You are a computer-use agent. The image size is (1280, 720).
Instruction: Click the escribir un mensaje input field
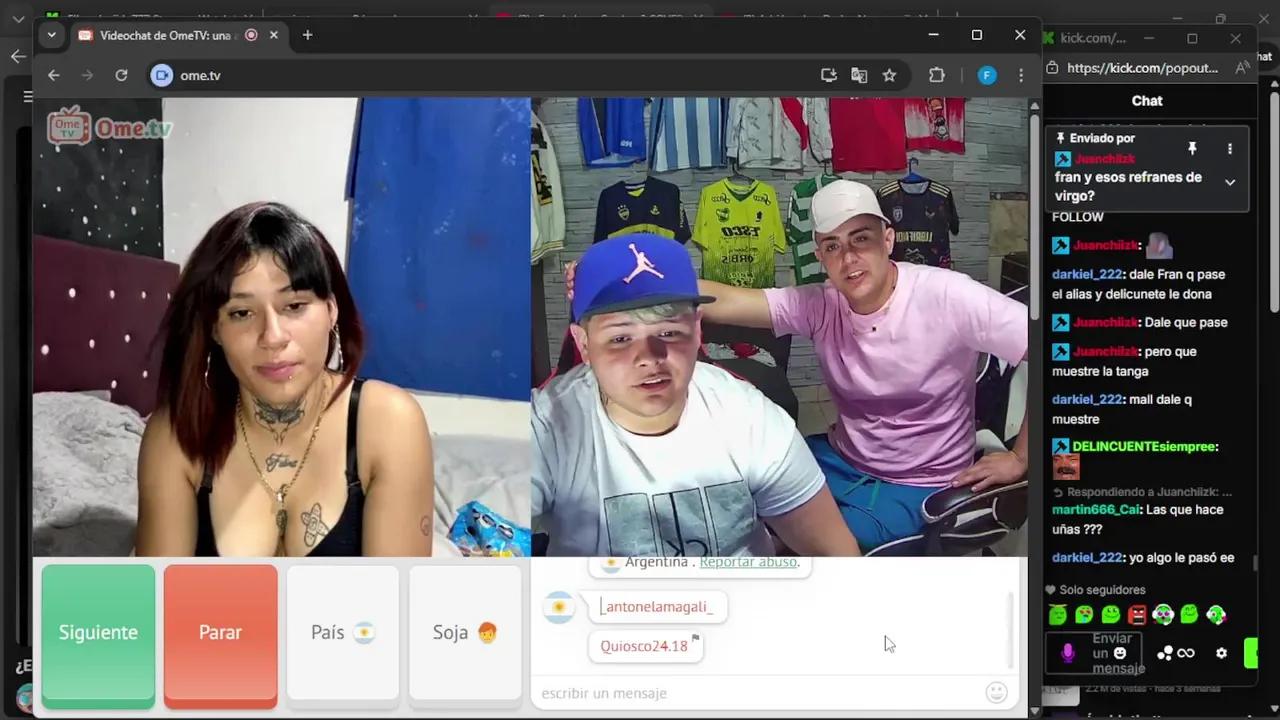[x=700, y=692]
